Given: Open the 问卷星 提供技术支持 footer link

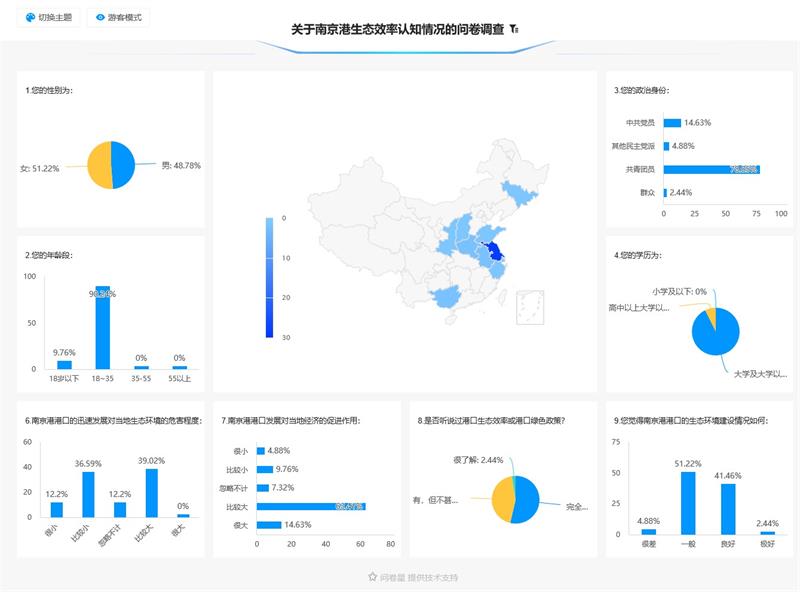Looking at the screenshot, I should (x=413, y=577).
